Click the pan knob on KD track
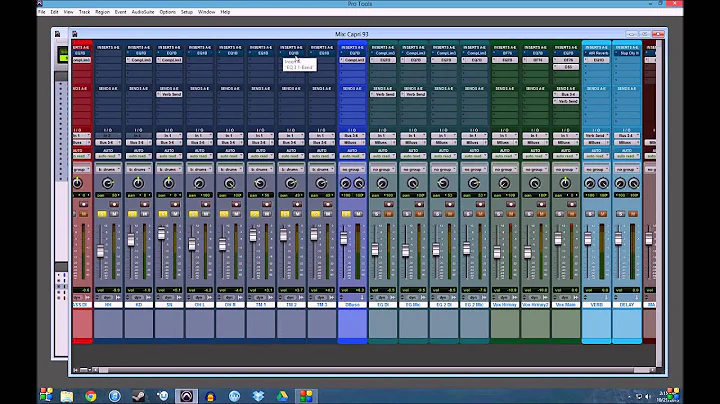The height and width of the screenshot is (404, 720). coord(138,184)
